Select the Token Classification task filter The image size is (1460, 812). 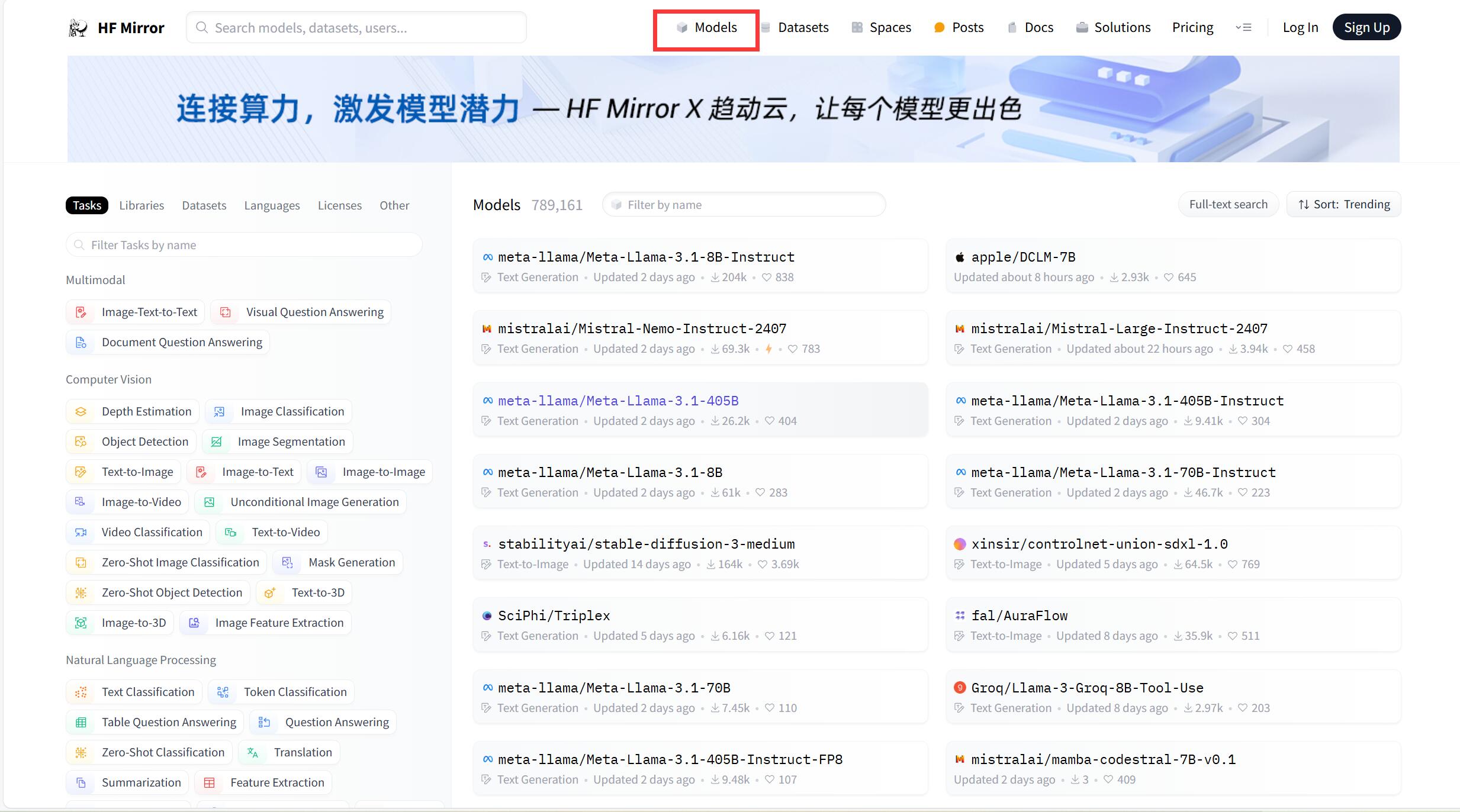coord(281,692)
